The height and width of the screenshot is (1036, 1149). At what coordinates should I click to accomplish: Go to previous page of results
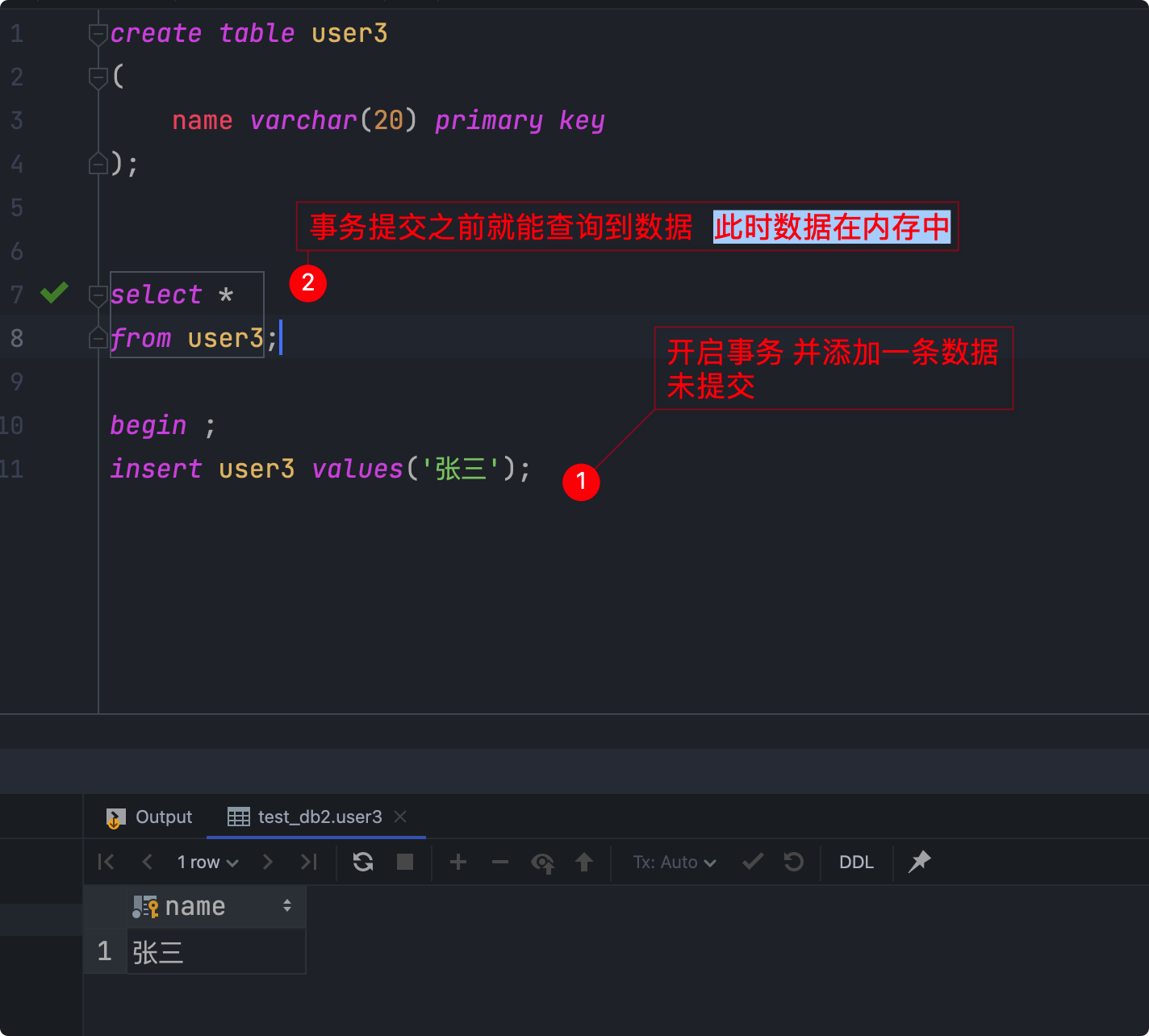[147, 862]
